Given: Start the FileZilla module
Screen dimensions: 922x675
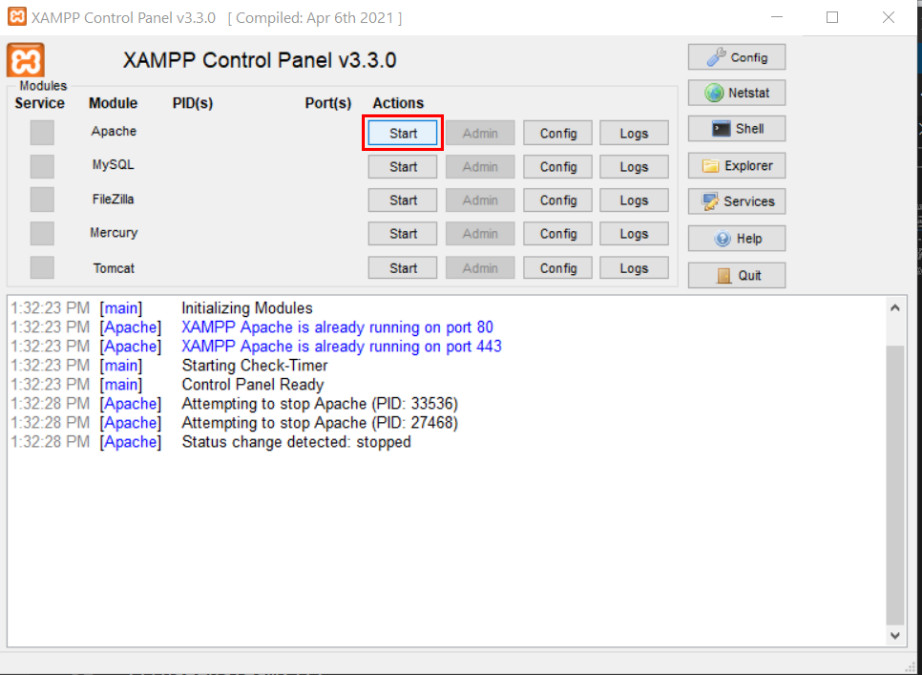Looking at the screenshot, I should 403,201.
